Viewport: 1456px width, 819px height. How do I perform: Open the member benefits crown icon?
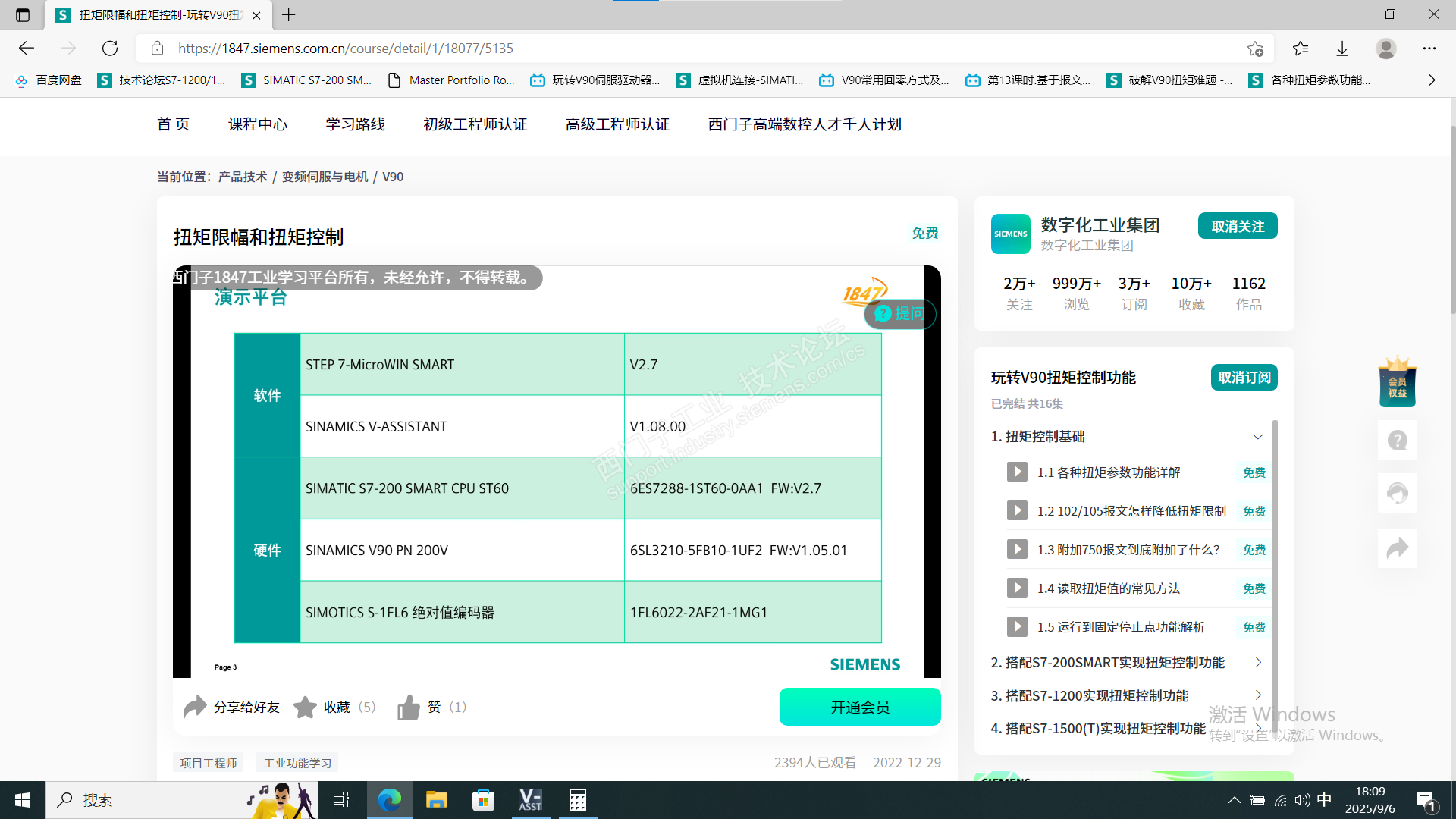pos(1397,383)
